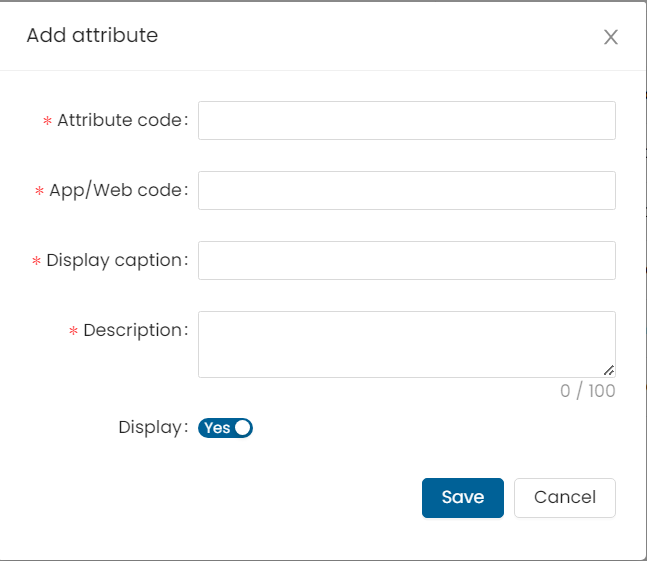Click the Attribute code input field
Image resolution: width=647 pixels, height=561 pixels.
click(x=407, y=120)
